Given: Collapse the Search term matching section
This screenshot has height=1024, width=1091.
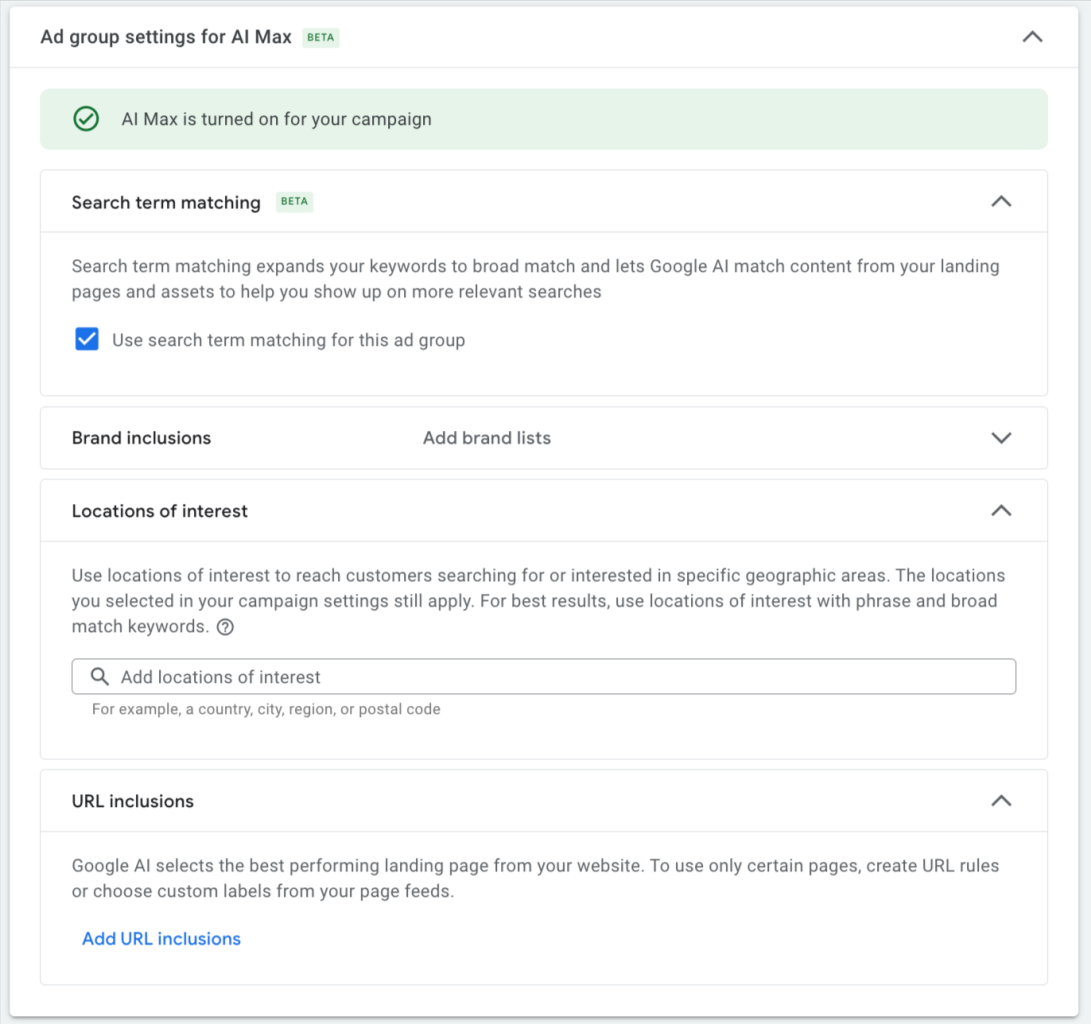Looking at the screenshot, I should click(x=1001, y=202).
